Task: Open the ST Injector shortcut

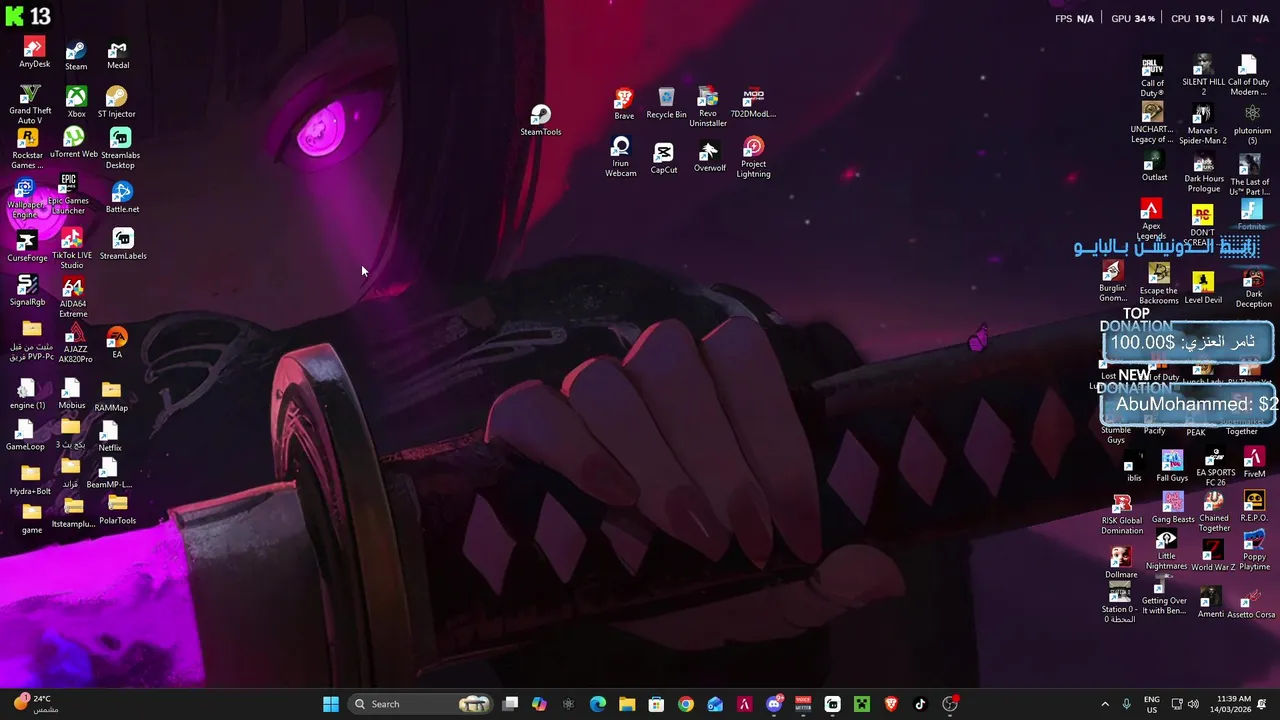Action: pyautogui.click(x=117, y=103)
